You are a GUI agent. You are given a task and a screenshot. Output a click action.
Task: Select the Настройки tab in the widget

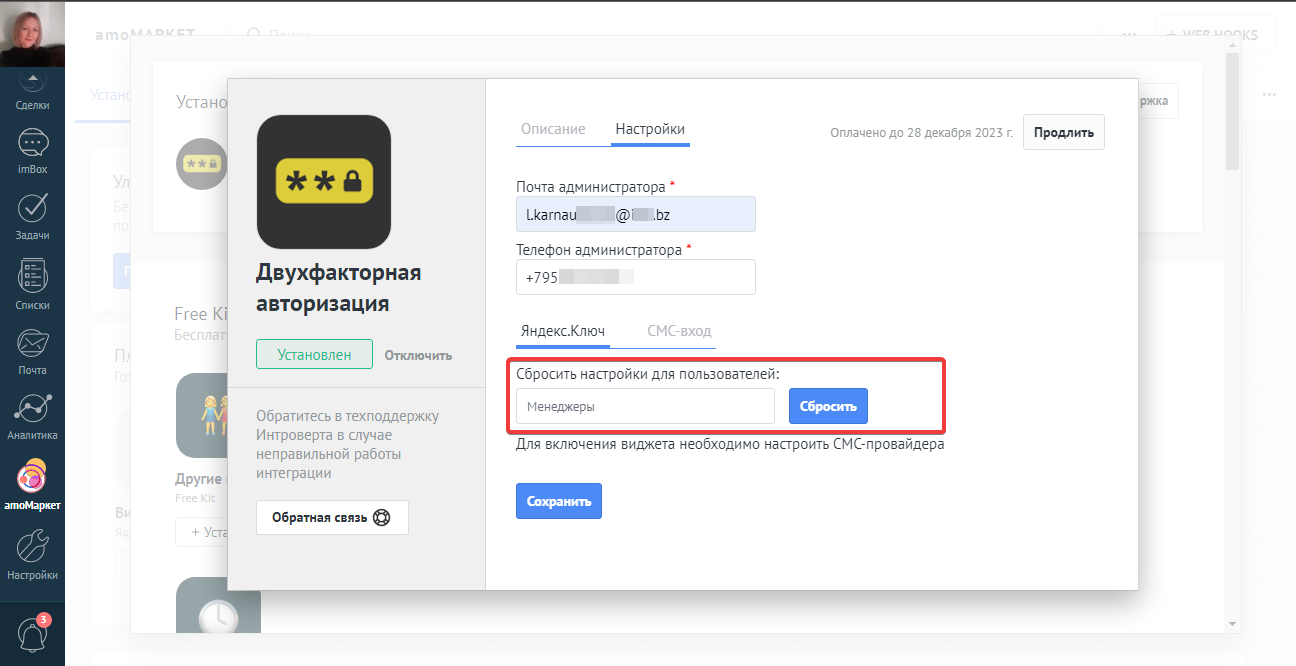coord(650,130)
